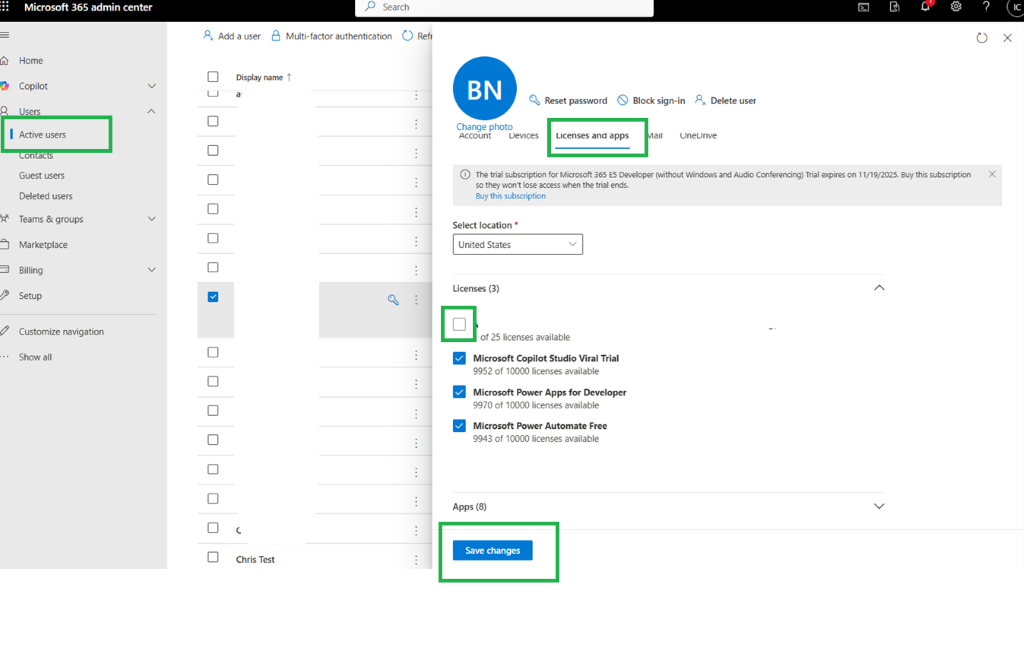Open the Select location dropdown
The image size is (1024, 661).
pos(518,245)
